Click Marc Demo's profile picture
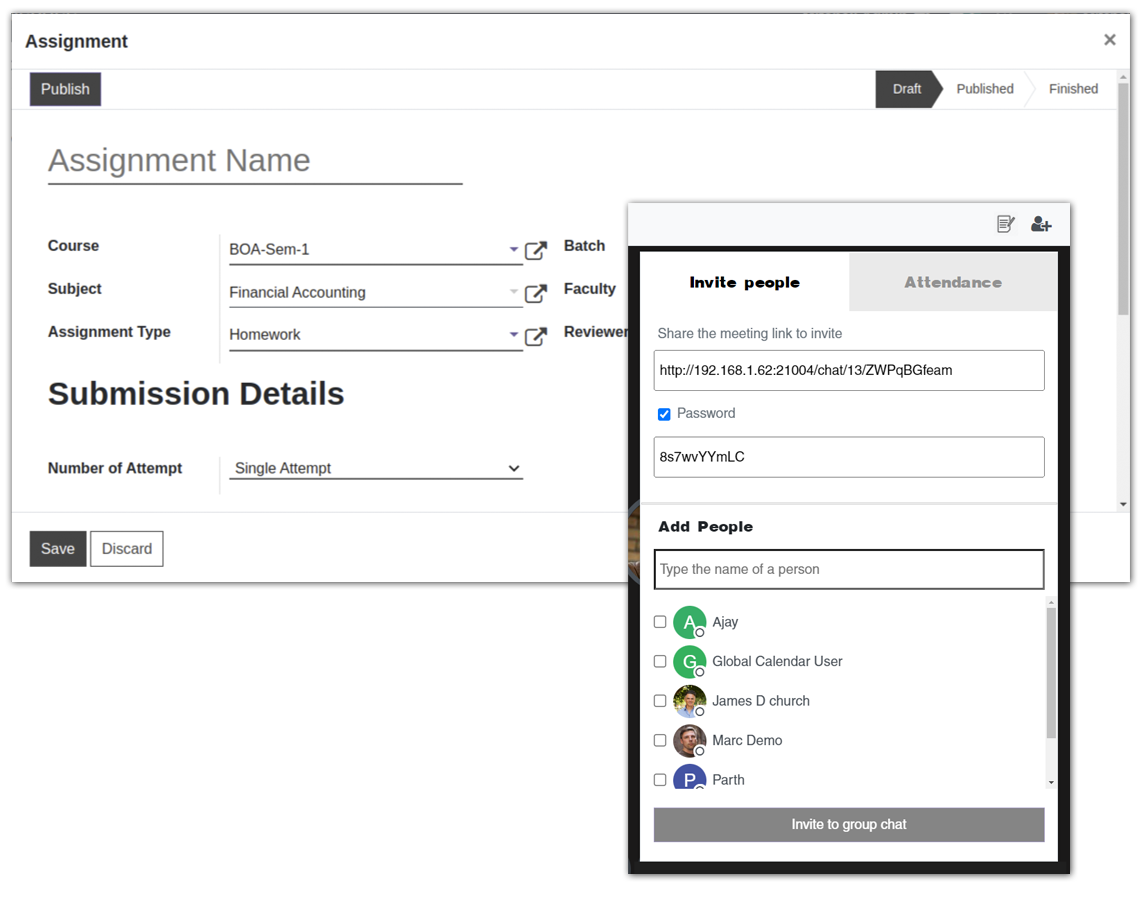This screenshot has width=1140, height=900. point(690,740)
